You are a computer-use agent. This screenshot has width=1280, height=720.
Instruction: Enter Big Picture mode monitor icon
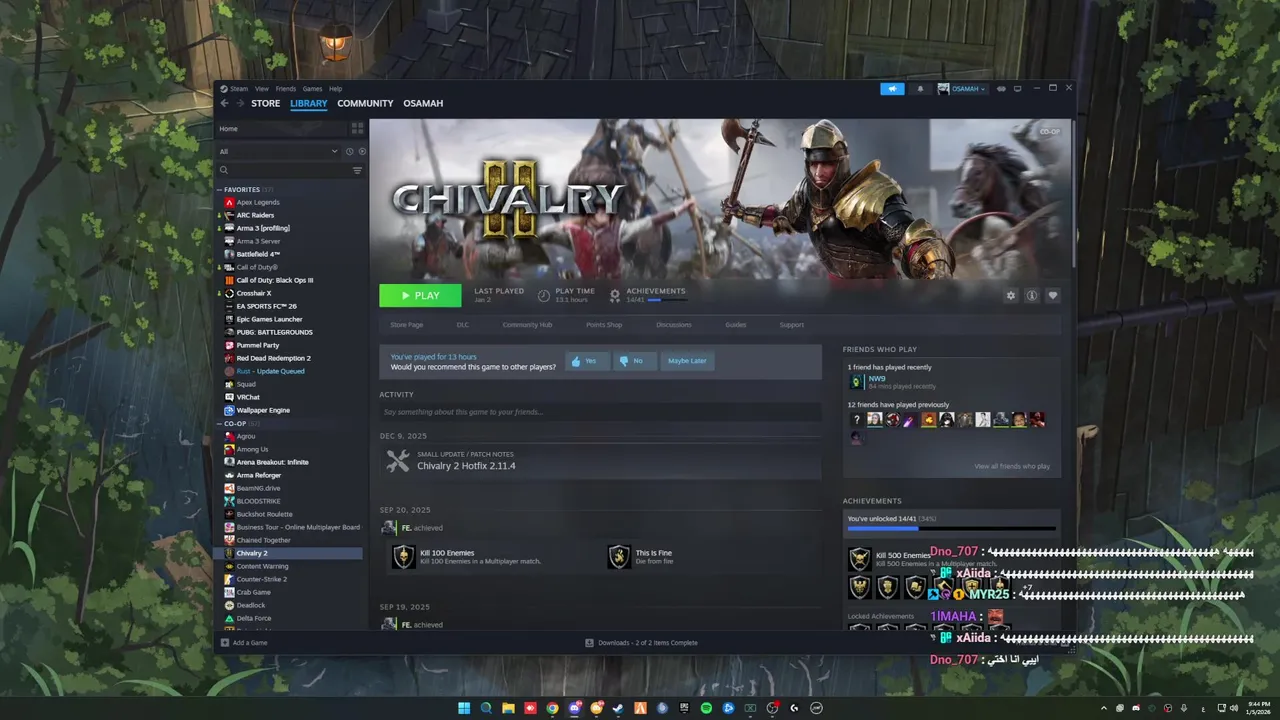tap(1018, 89)
